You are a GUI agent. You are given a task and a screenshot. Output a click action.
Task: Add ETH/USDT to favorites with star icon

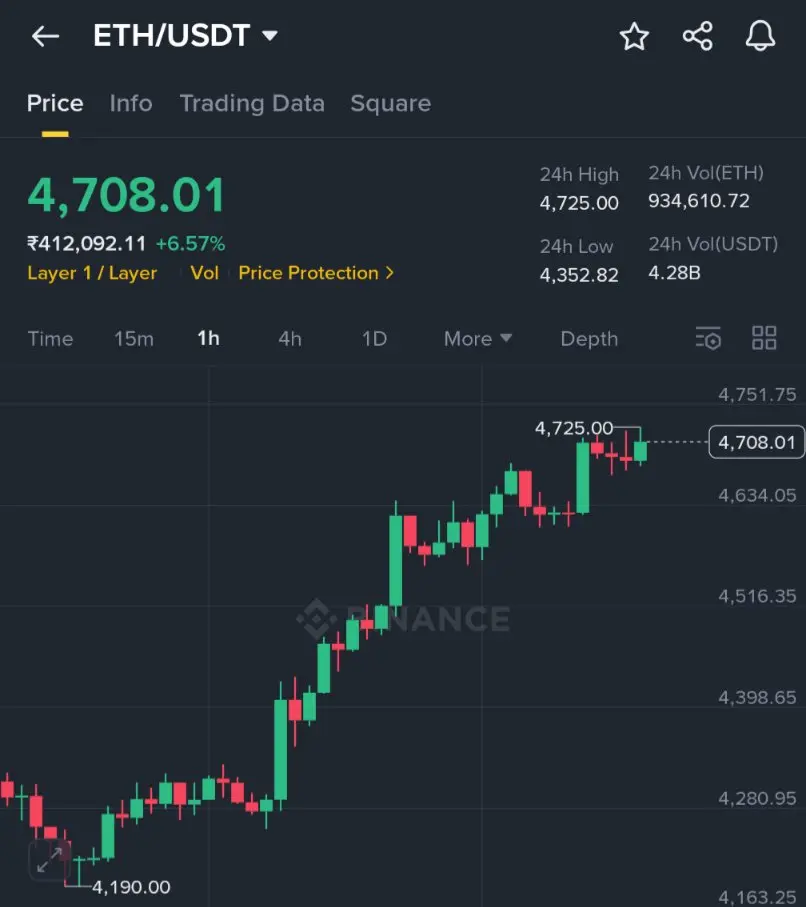[x=634, y=36]
